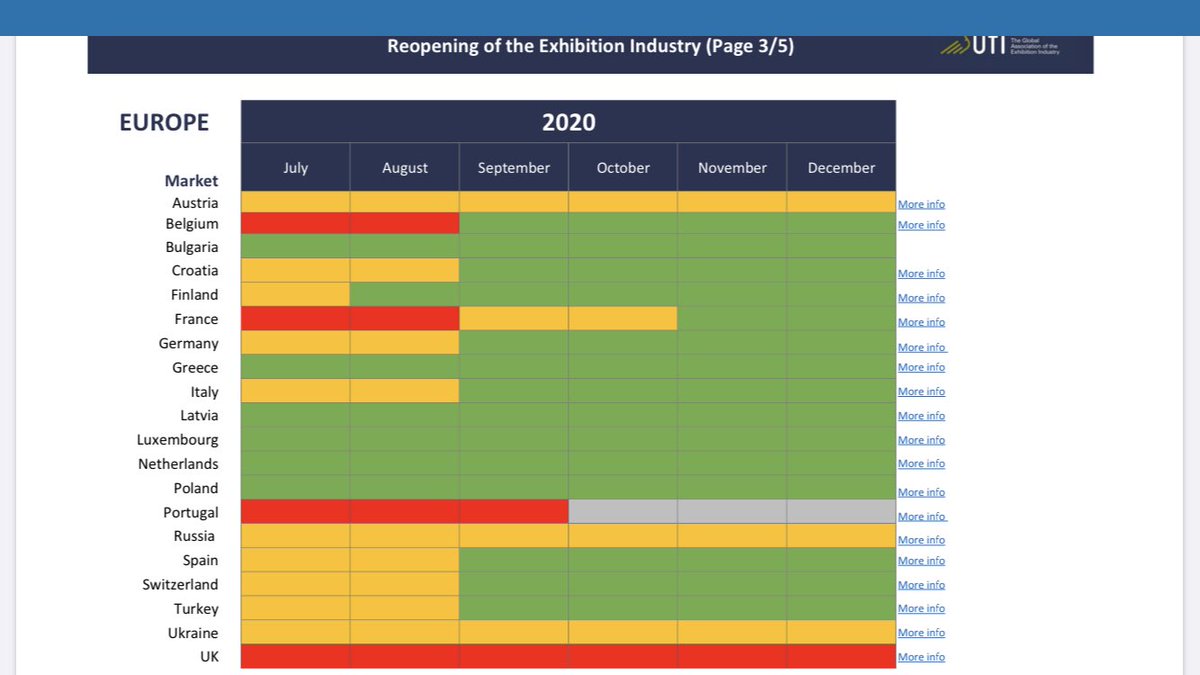Open the More info link for Germany
This screenshot has height=675, width=1200.
[922, 347]
